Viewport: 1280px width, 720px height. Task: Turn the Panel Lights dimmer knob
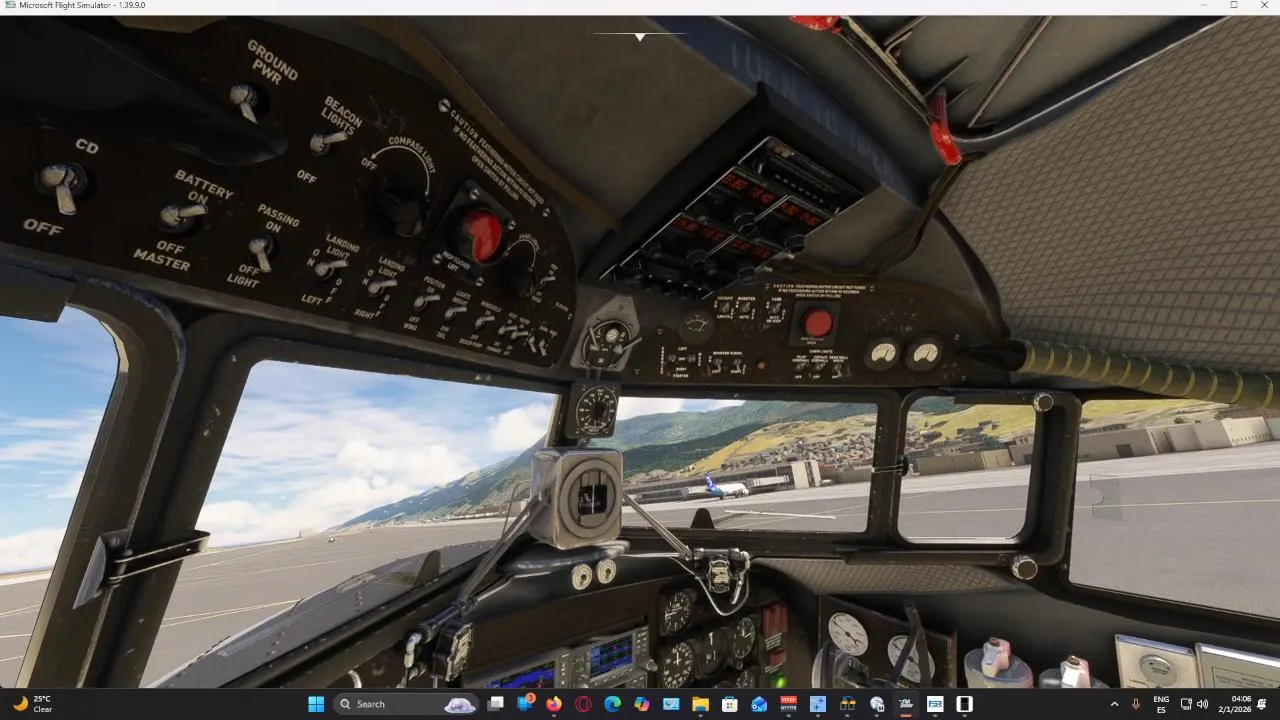point(522,275)
